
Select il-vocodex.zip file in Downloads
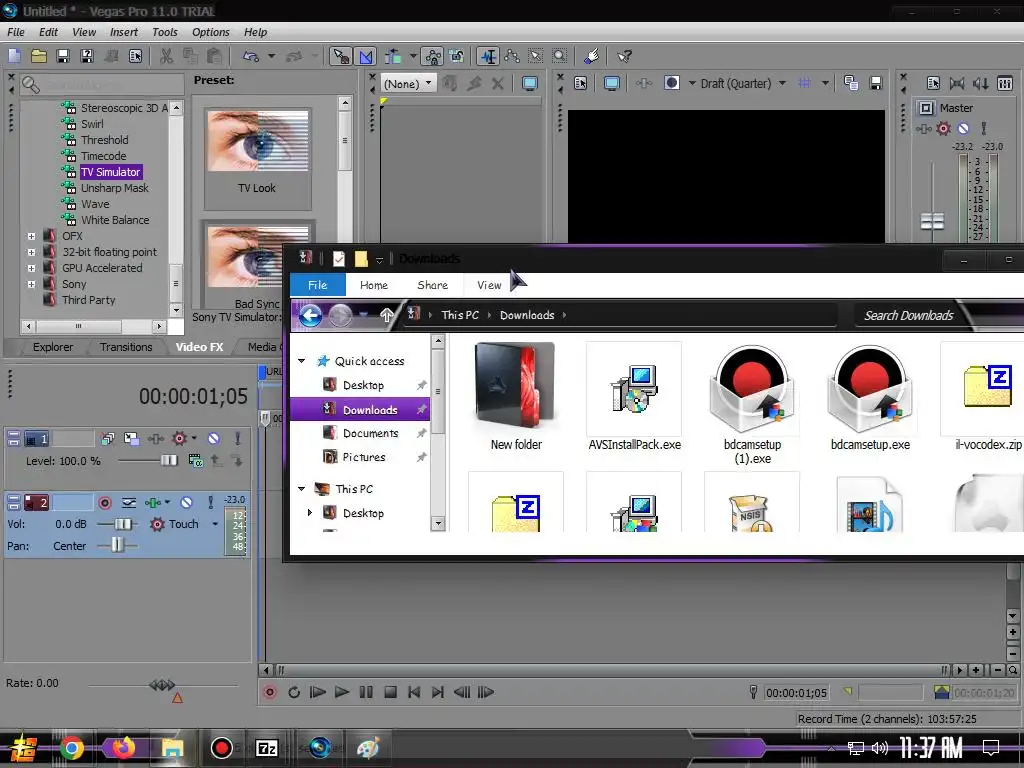[987, 397]
